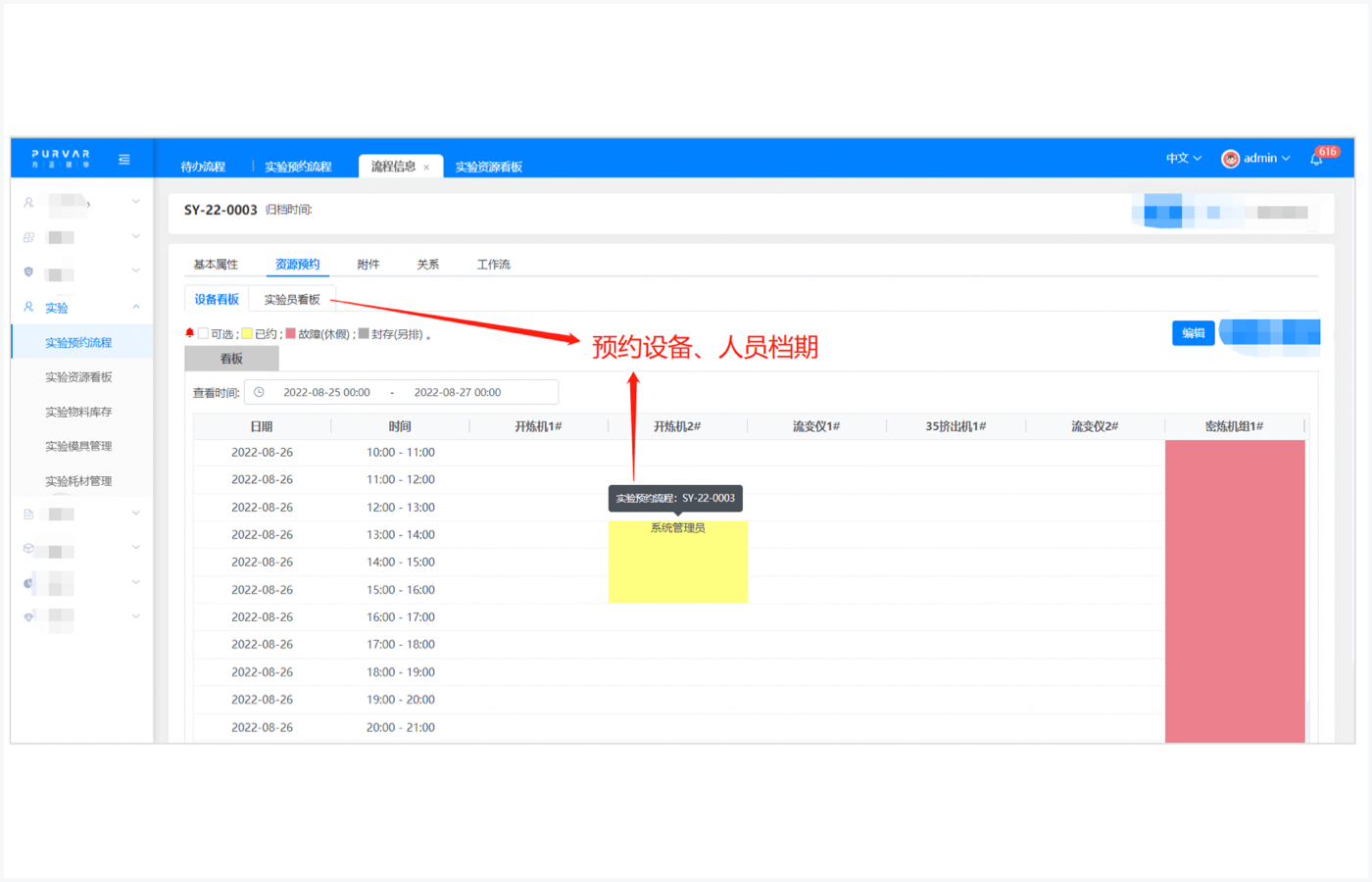Click the shield icon in the sidebar
The width and height of the screenshot is (1372, 882).
[28, 271]
